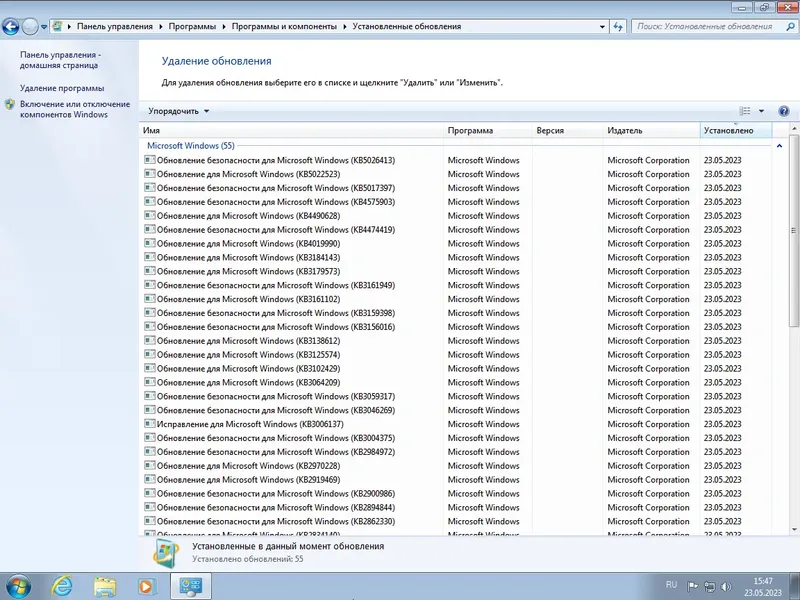Click the scrollbar down arrow of the list
Screen dimensions: 800x600
[x=793, y=530]
